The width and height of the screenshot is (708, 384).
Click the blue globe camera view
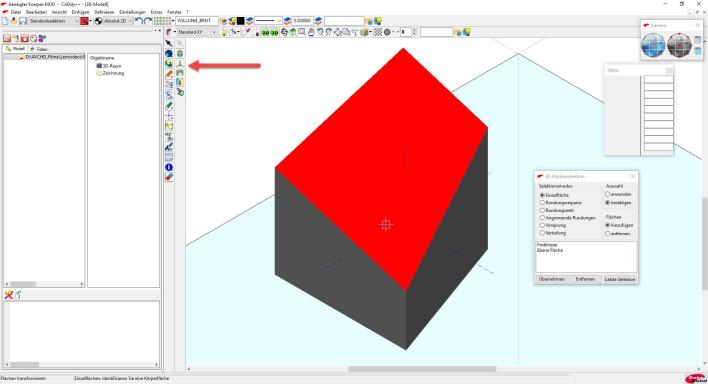(653, 45)
